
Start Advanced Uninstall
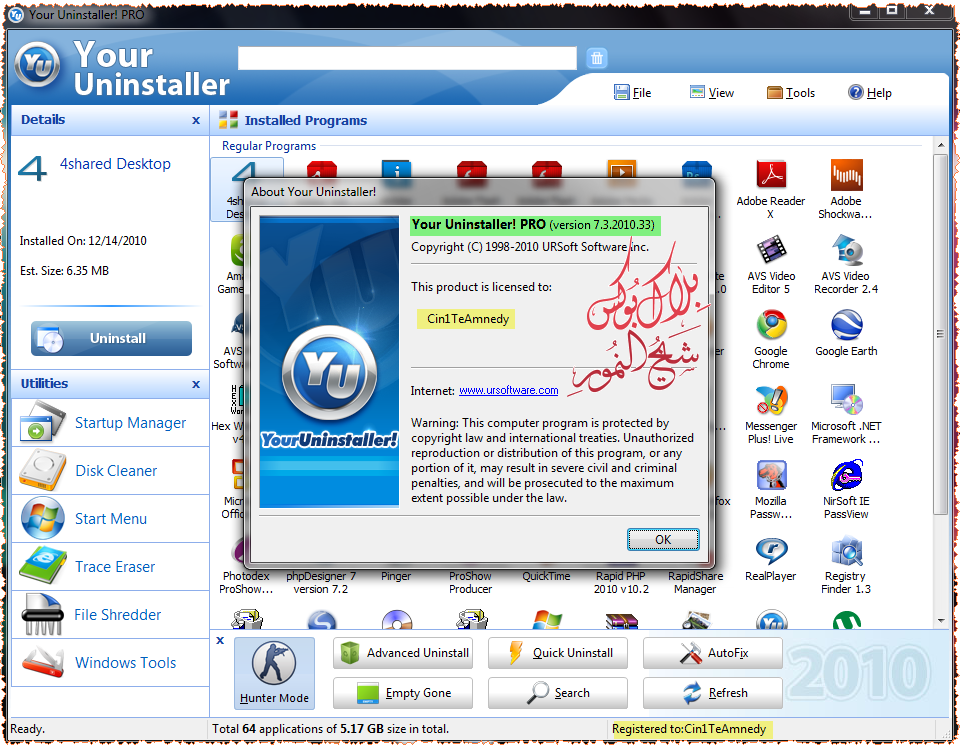[403, 653]
